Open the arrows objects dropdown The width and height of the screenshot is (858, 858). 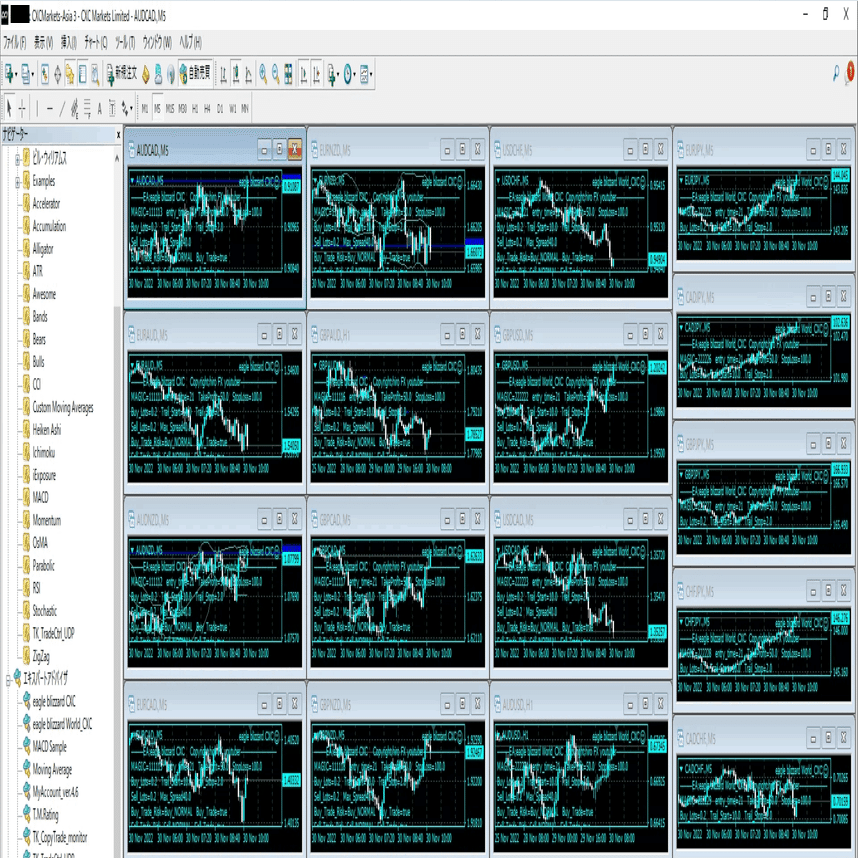(x=126, y=108)
